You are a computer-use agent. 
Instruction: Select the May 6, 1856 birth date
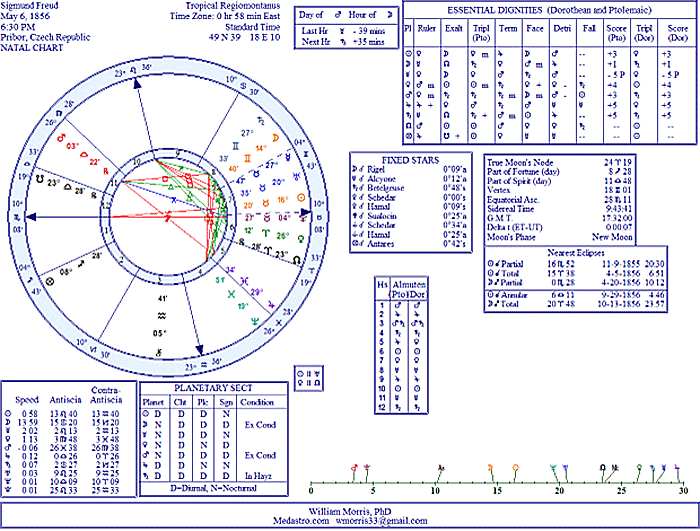pos(25,16)
